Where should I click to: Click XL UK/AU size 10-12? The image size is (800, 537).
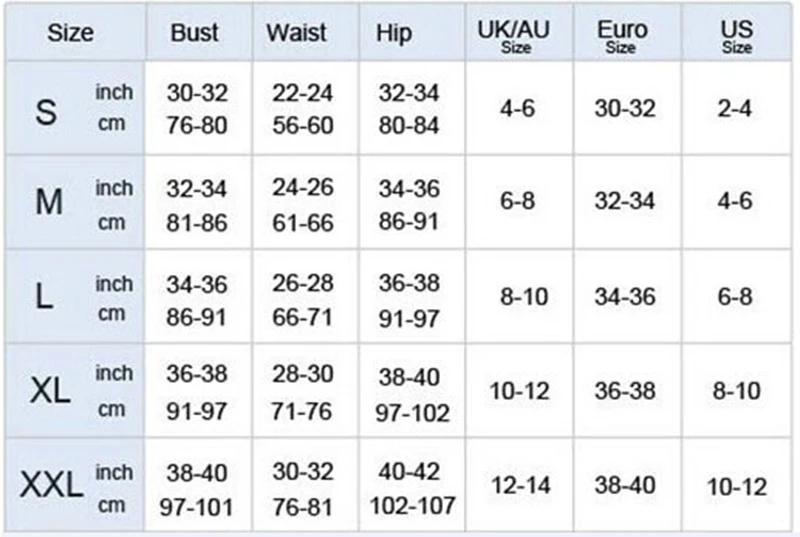tap(519, 391)
